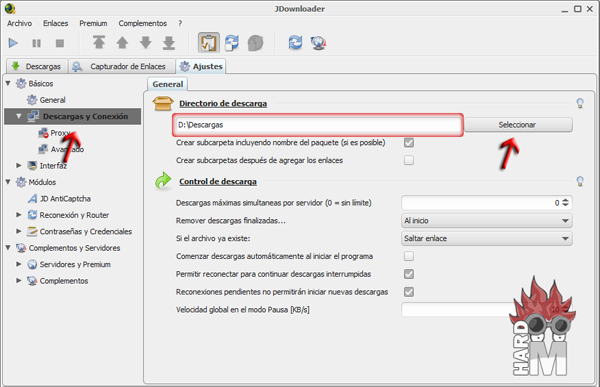
Task: Click the Contraseñas y Credenciales icon
Action: [x=33, y=231]
